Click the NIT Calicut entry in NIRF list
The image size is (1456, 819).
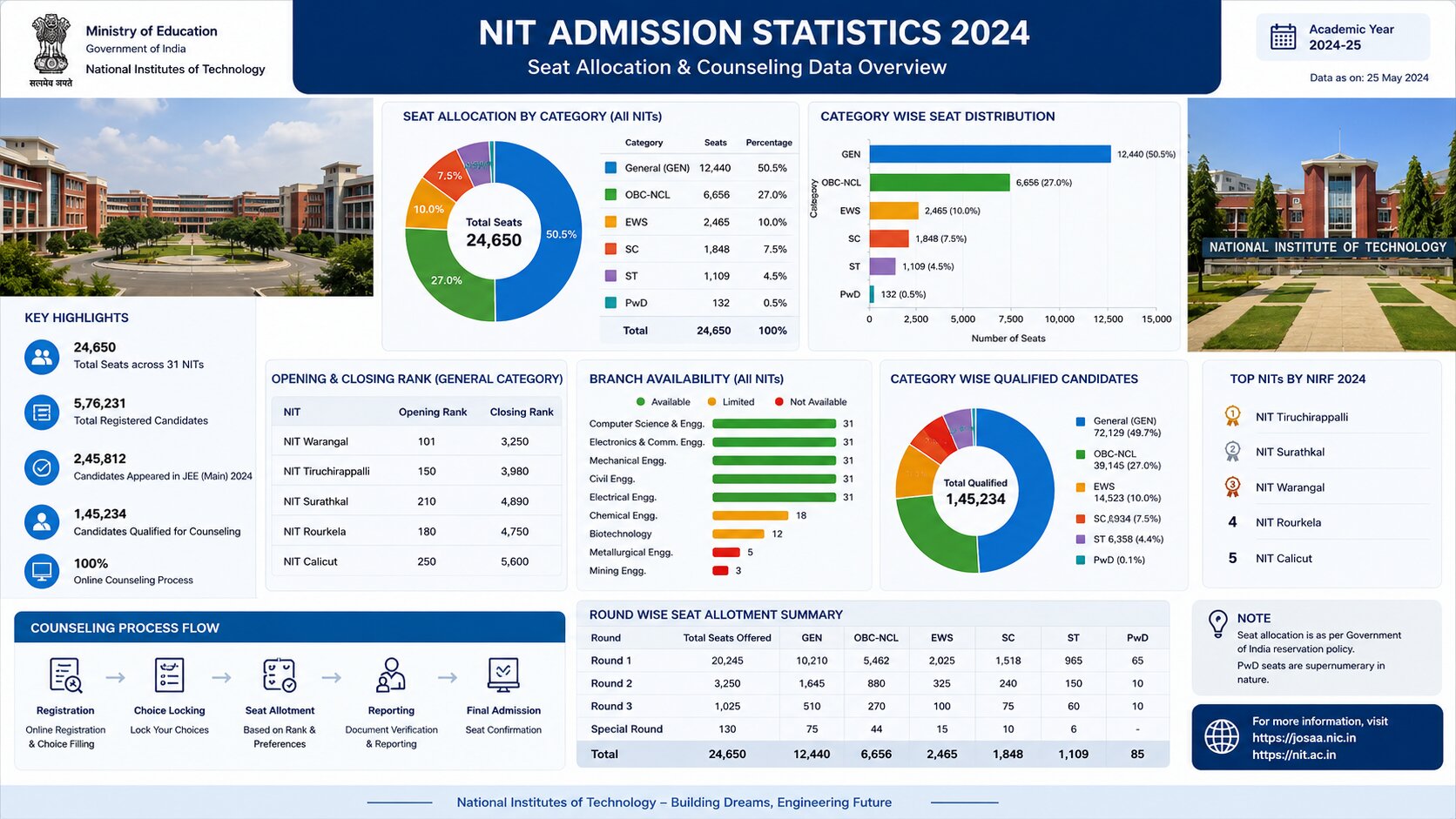click(1284, 559)
